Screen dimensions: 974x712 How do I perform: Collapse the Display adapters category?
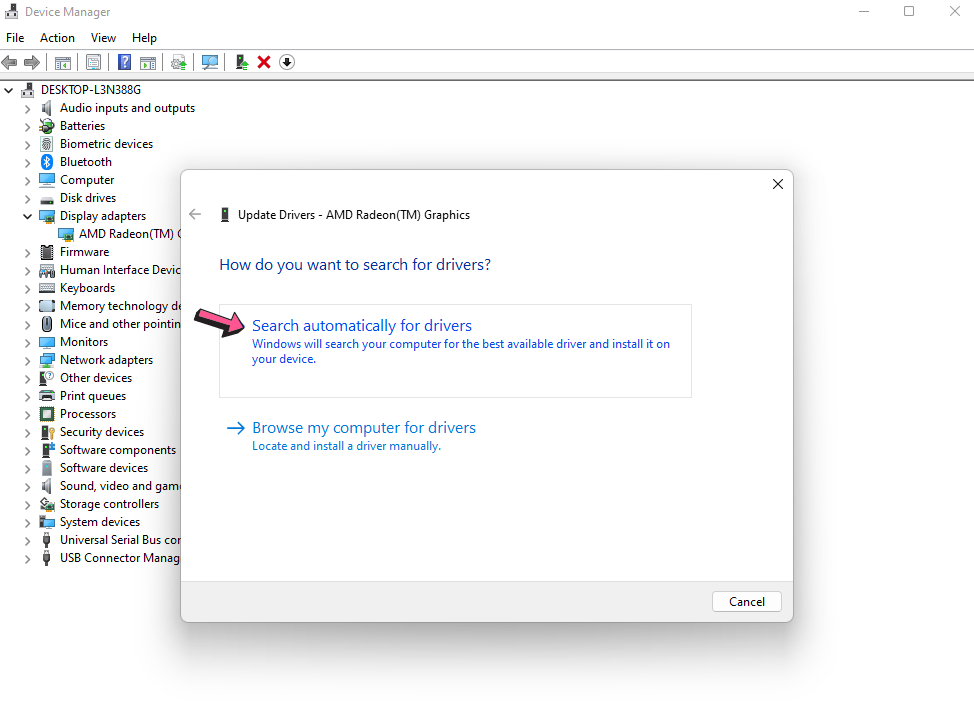point(27,216)
